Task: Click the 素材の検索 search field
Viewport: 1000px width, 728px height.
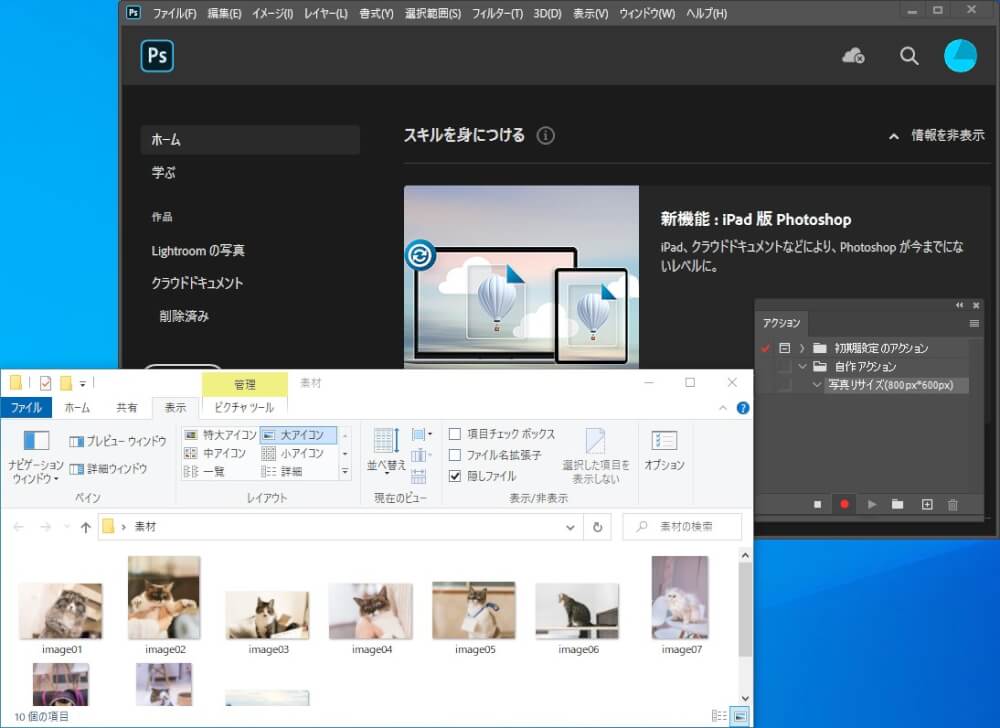Action: [682, 527]
